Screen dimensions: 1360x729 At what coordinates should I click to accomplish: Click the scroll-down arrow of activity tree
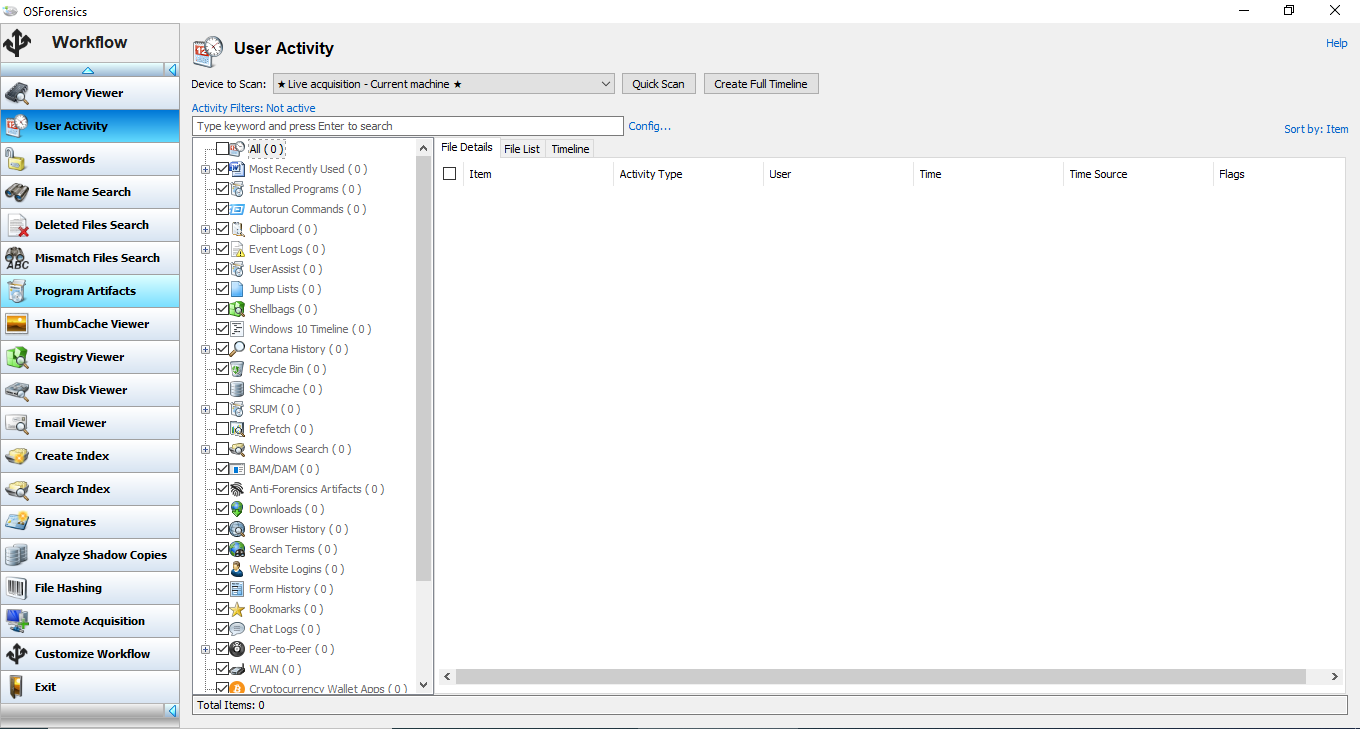[424, 685]
